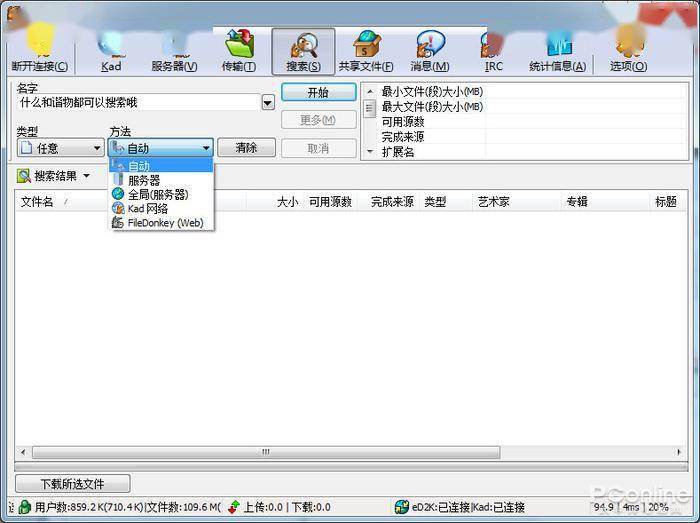Open the 服务器 servers toolbar icon
Viewport: 700px width, 523px height.
click(174, 50)
